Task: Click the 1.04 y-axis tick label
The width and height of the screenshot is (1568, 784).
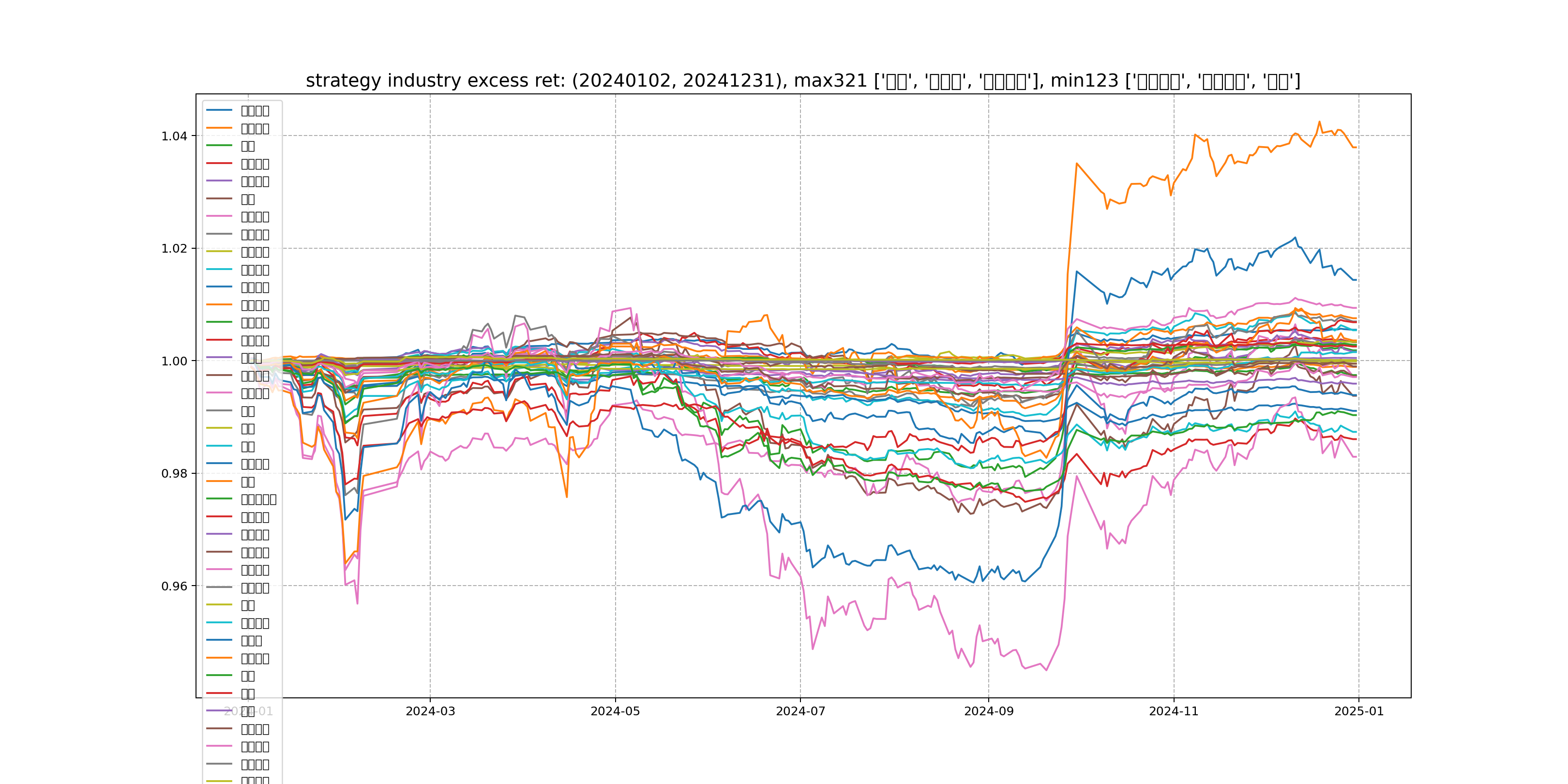Action: tap(174, 136)
